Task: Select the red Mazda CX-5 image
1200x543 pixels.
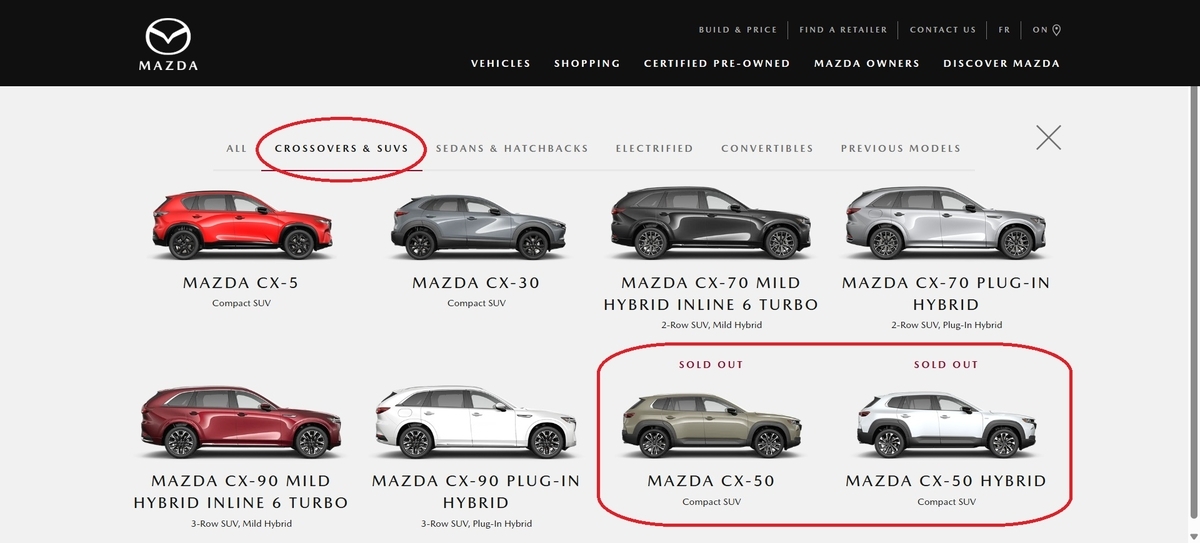Action: [241, 226]
